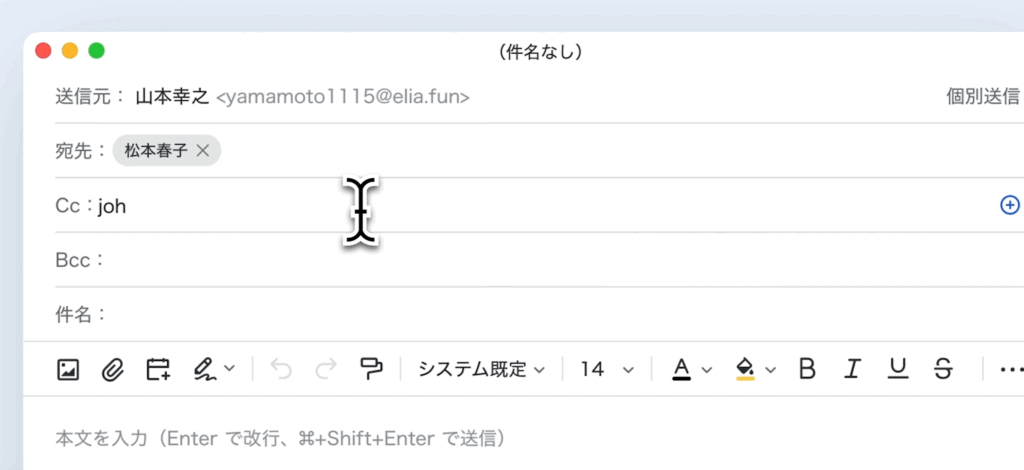Viewport: 1024px width, 470px height.
Task: Attach a file with the paperclip icon
Action: (112, 369)
